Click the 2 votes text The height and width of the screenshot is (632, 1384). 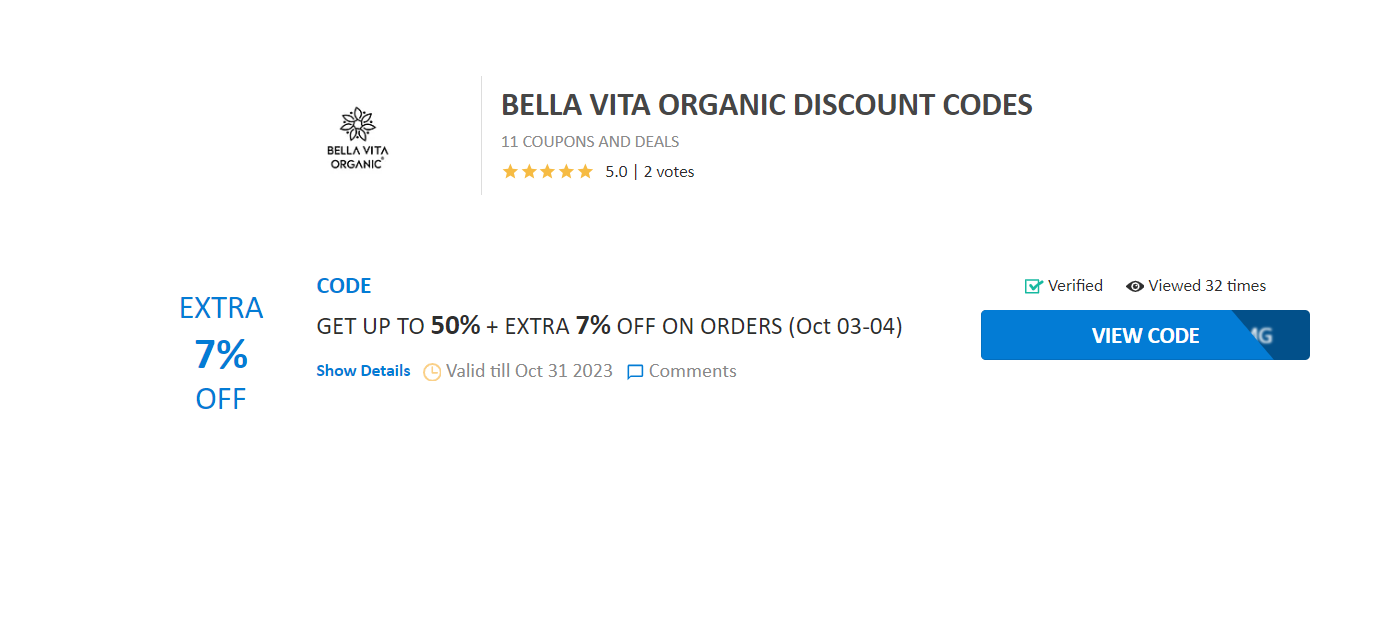click(669, 172)
